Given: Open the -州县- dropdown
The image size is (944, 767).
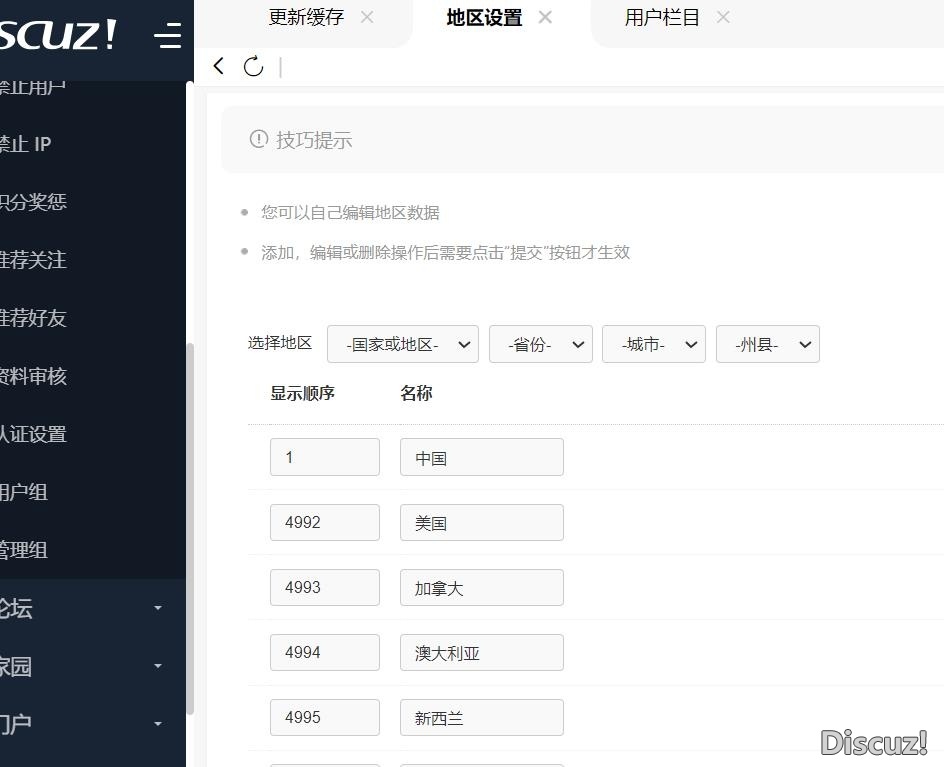Looking at the screenshot, I should [x=767, y=343].
